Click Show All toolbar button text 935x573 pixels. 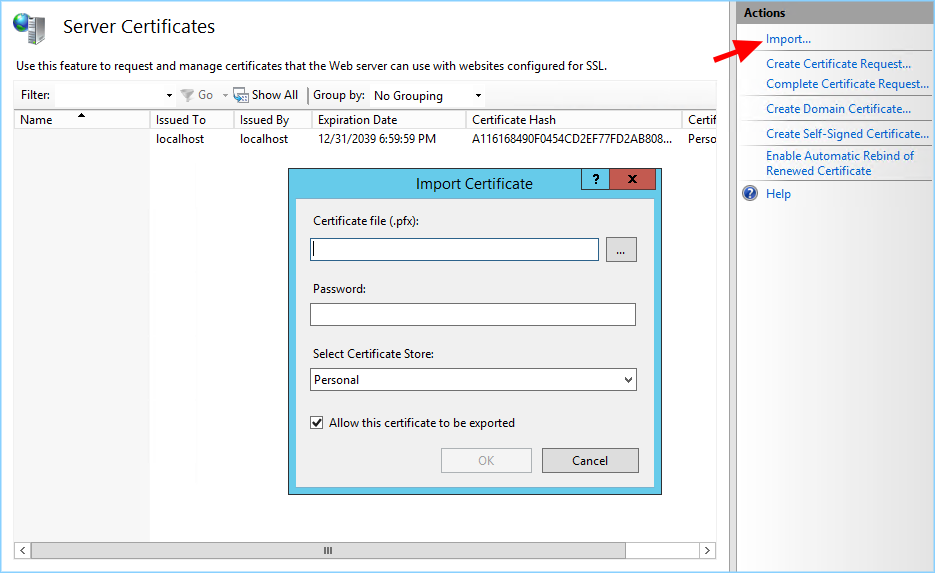275,95
